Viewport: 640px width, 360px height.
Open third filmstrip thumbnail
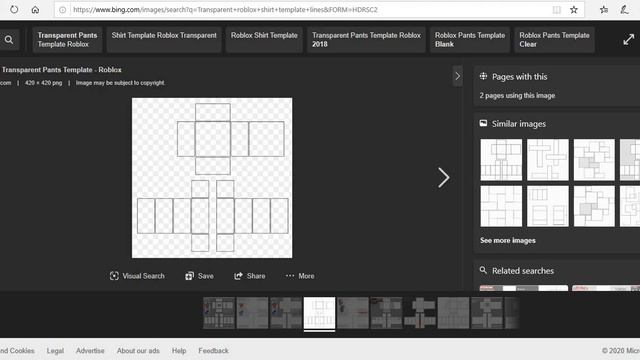pyautogui.click(x=286, y=313)
